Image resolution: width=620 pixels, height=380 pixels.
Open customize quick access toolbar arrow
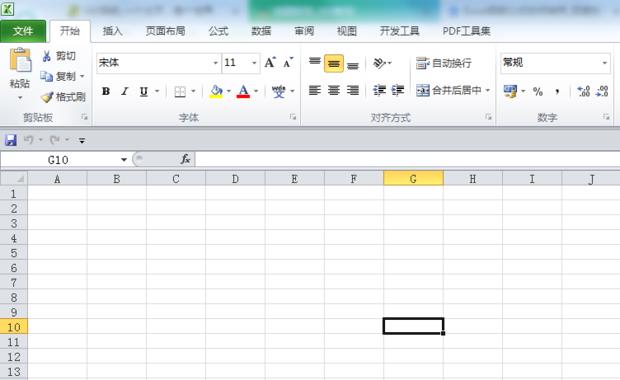click(82, 140)
